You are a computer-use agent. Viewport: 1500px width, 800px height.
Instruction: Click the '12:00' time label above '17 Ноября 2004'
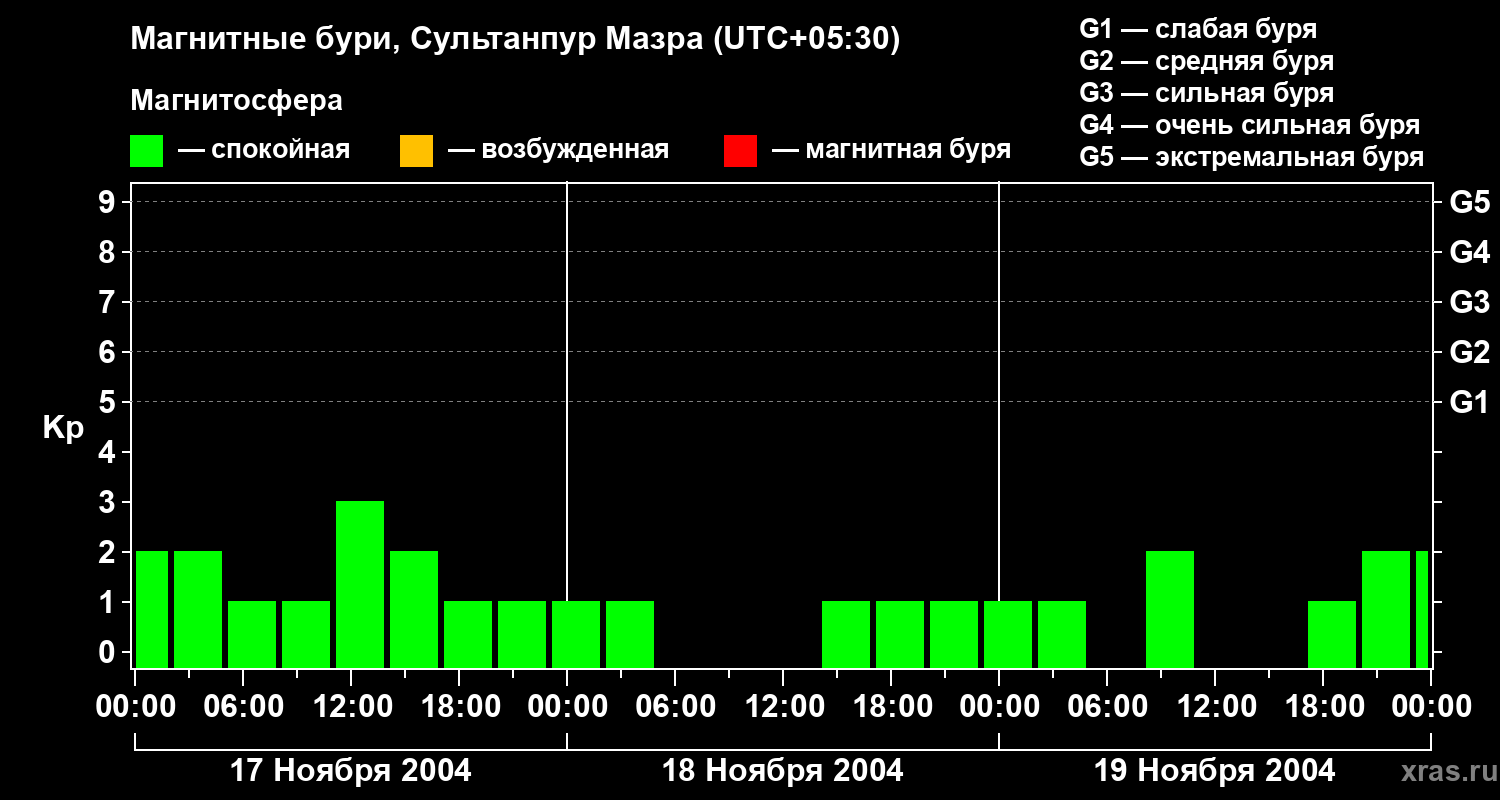click(x=351, y=707)
